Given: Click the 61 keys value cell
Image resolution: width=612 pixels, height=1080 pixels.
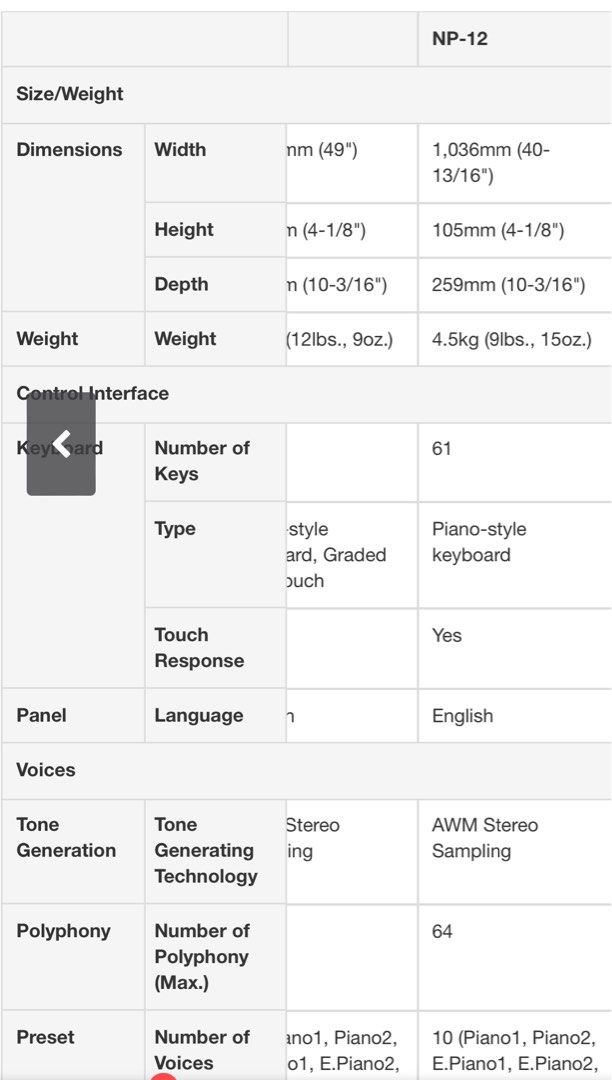Looking at the screenshot, I should coord(514,462).
